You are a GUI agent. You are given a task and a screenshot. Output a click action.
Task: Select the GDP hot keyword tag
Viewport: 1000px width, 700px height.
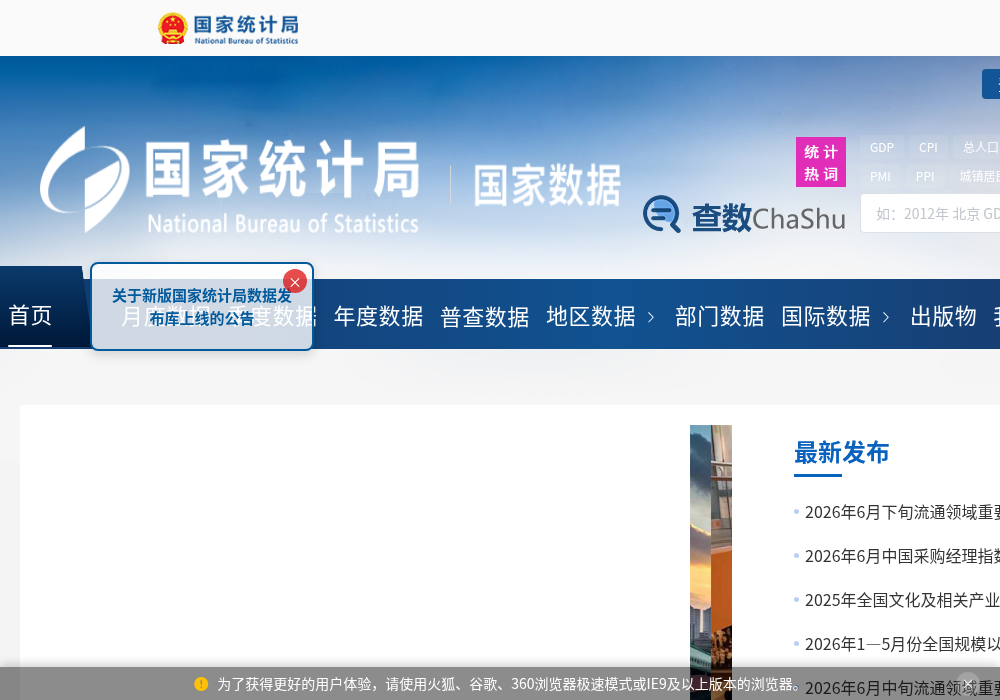point(881,147)
